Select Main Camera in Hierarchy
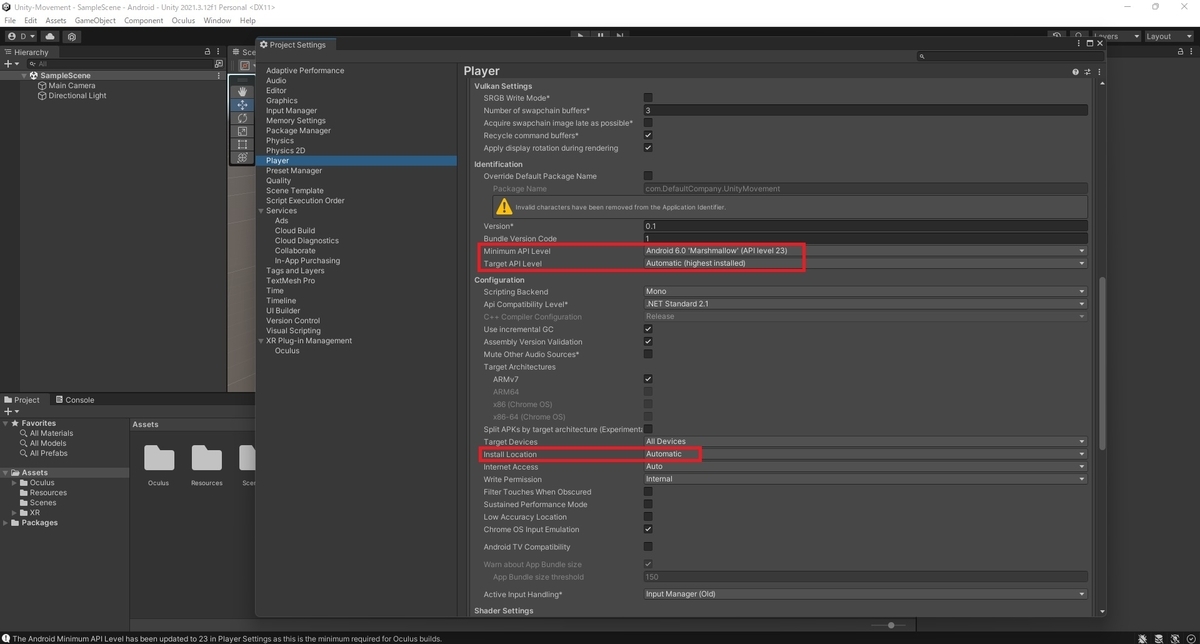This screenshot has width=1200, height=644. click(72, 86)
